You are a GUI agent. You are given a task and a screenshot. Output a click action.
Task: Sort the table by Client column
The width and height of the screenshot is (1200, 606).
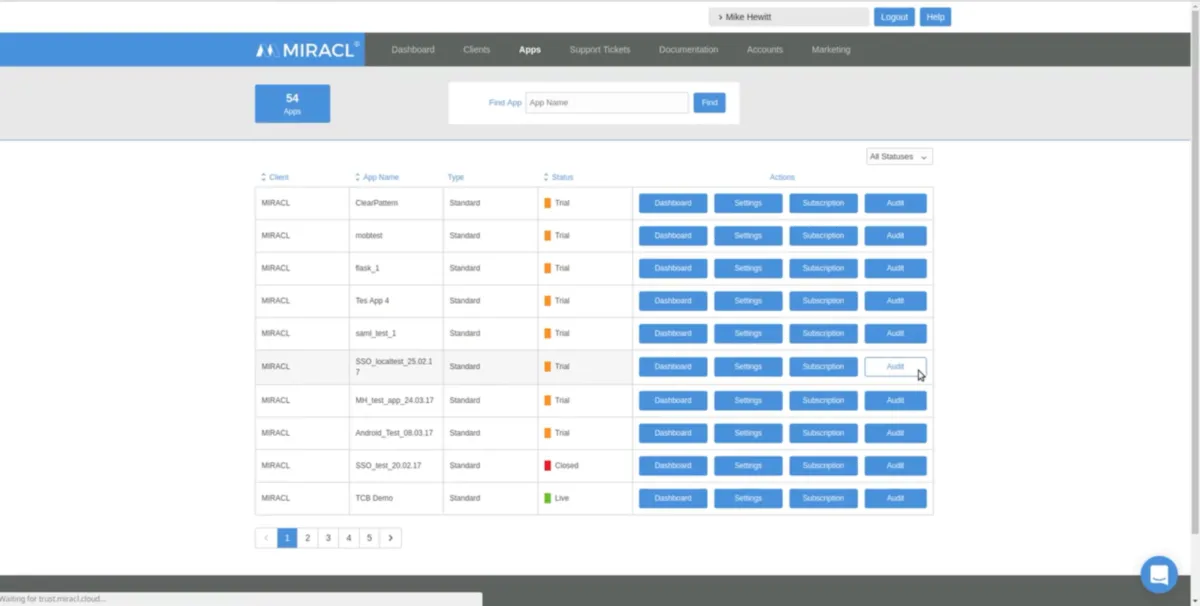pyautogui.click(x=278, y=177)
